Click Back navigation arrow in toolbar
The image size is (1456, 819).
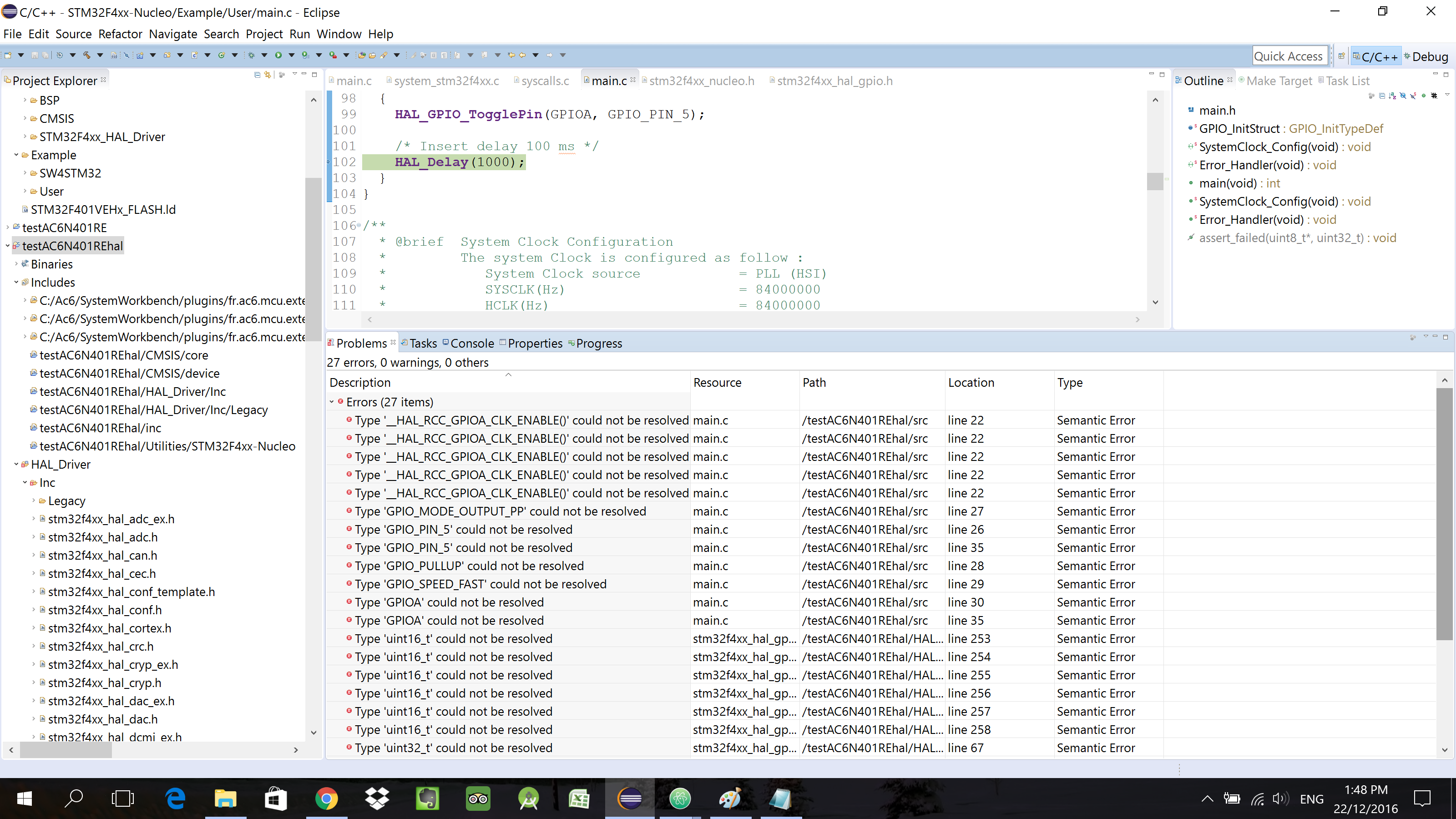pyautogui.click(x=522, y=55)
